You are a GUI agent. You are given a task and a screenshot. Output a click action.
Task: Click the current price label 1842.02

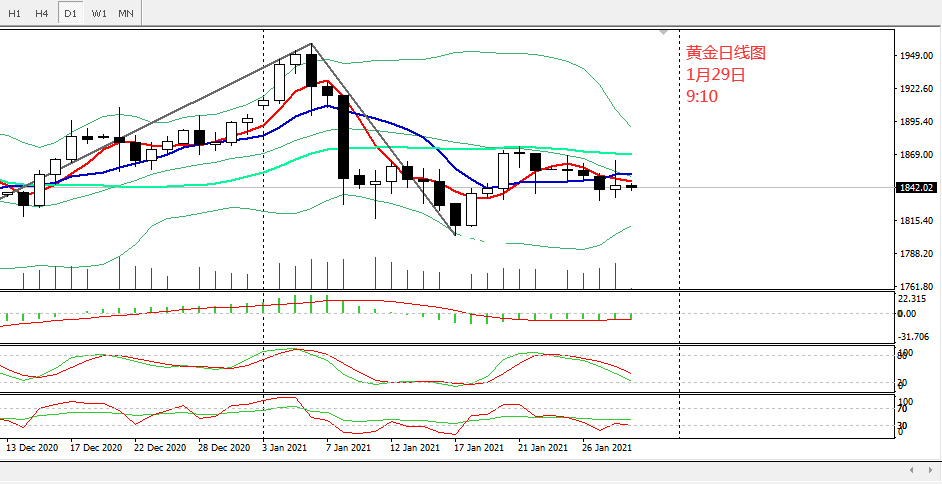coord(916,188)
